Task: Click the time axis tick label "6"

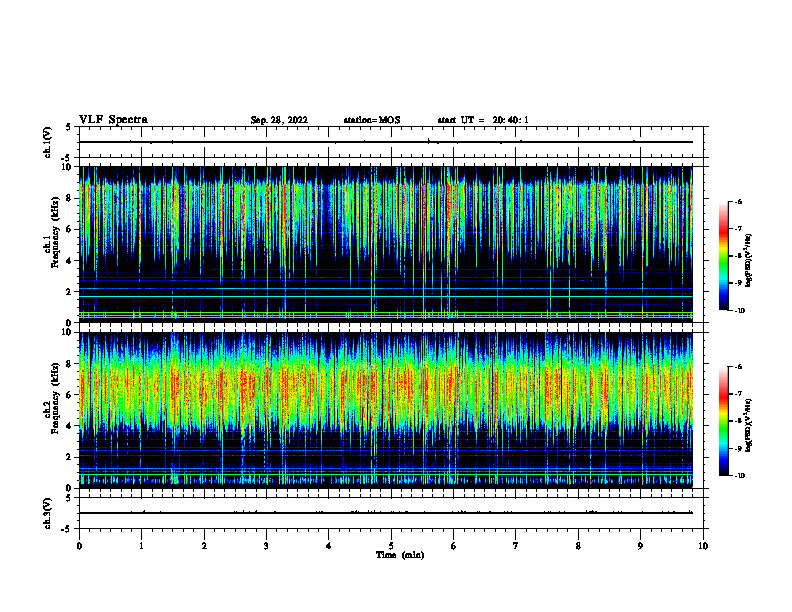Action: pyautogui.click(x=454, y=546)
